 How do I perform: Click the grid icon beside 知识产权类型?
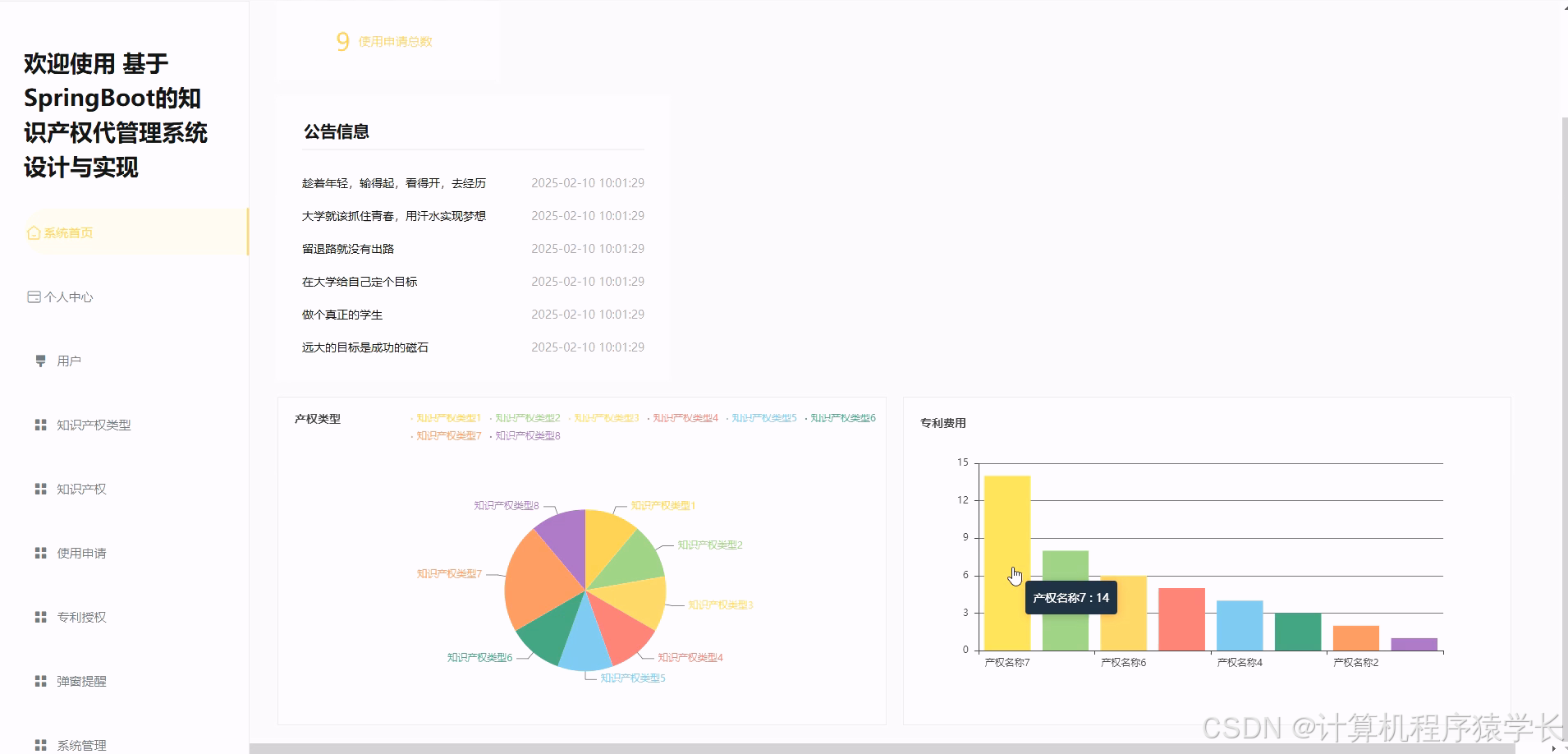40,425
